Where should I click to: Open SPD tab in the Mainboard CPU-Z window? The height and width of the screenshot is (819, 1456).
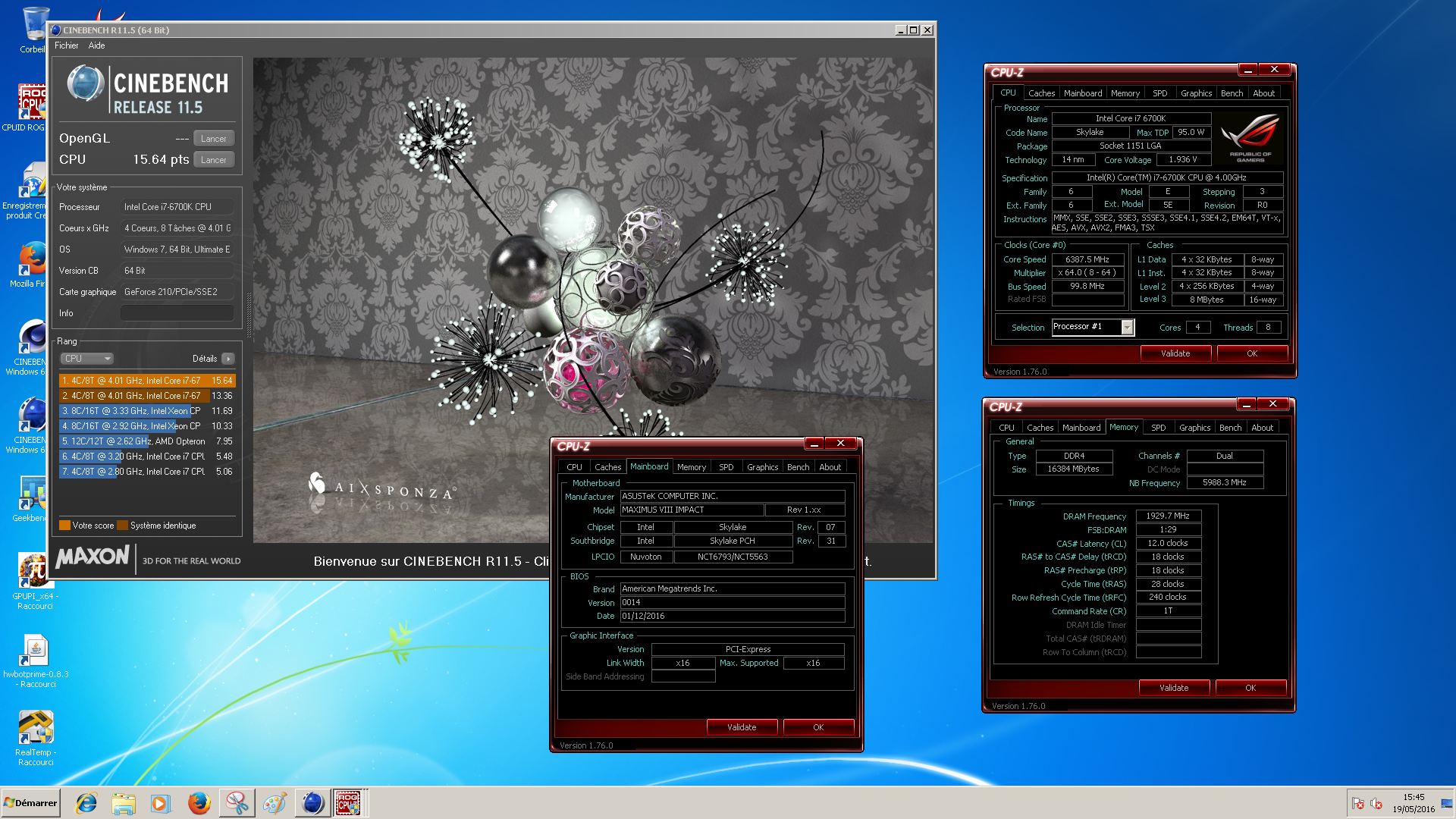click(x=726, y=467)
